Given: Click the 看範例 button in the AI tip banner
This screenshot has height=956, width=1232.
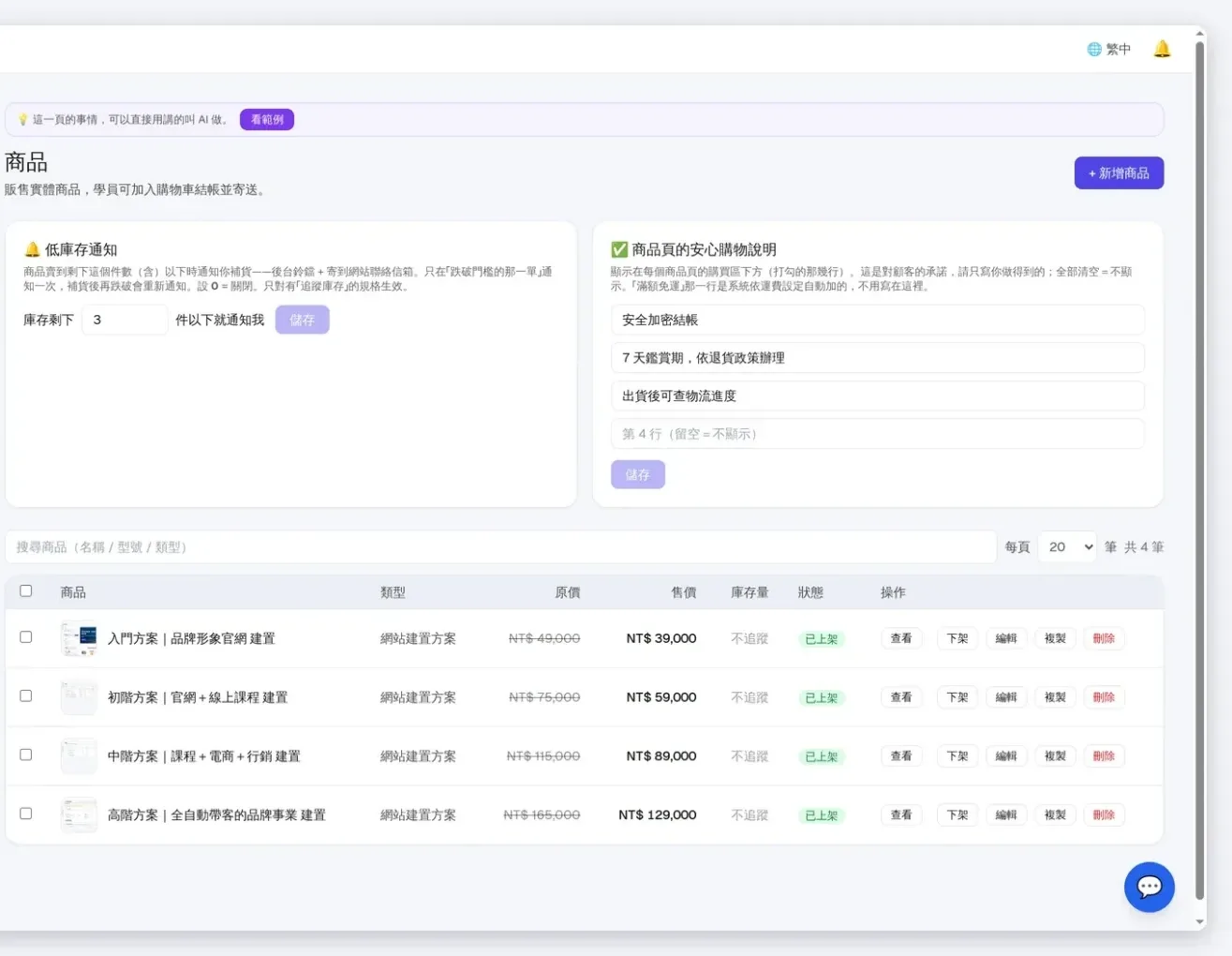Looking at the screenshot, I should point(267,120).
